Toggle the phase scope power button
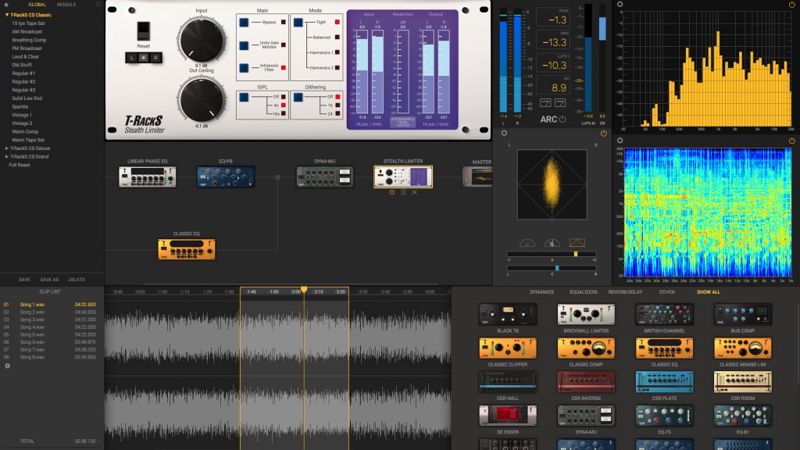This screenshot has width=800, height=450. click(x=604, y=133)
